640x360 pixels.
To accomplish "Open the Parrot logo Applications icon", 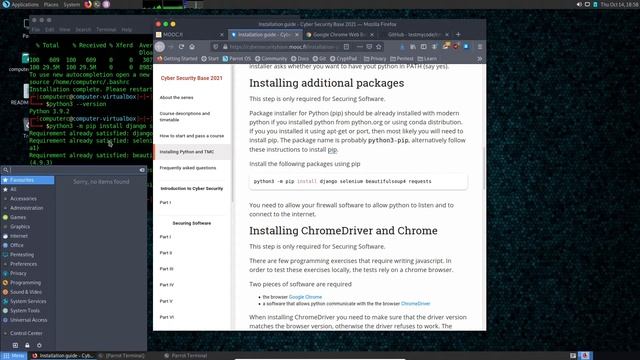I will pos(6,4).
